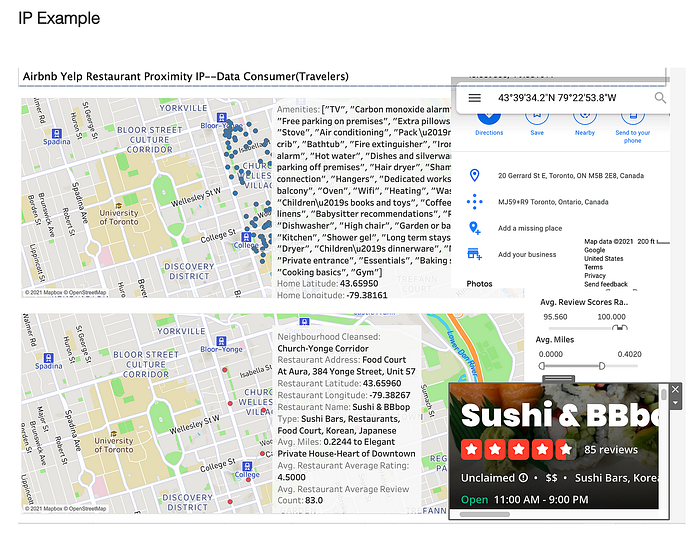The width and height of the screenshot is (700, 536).
Task: Click the info icon next to Unclaimed
Action: tap(523, 478)
